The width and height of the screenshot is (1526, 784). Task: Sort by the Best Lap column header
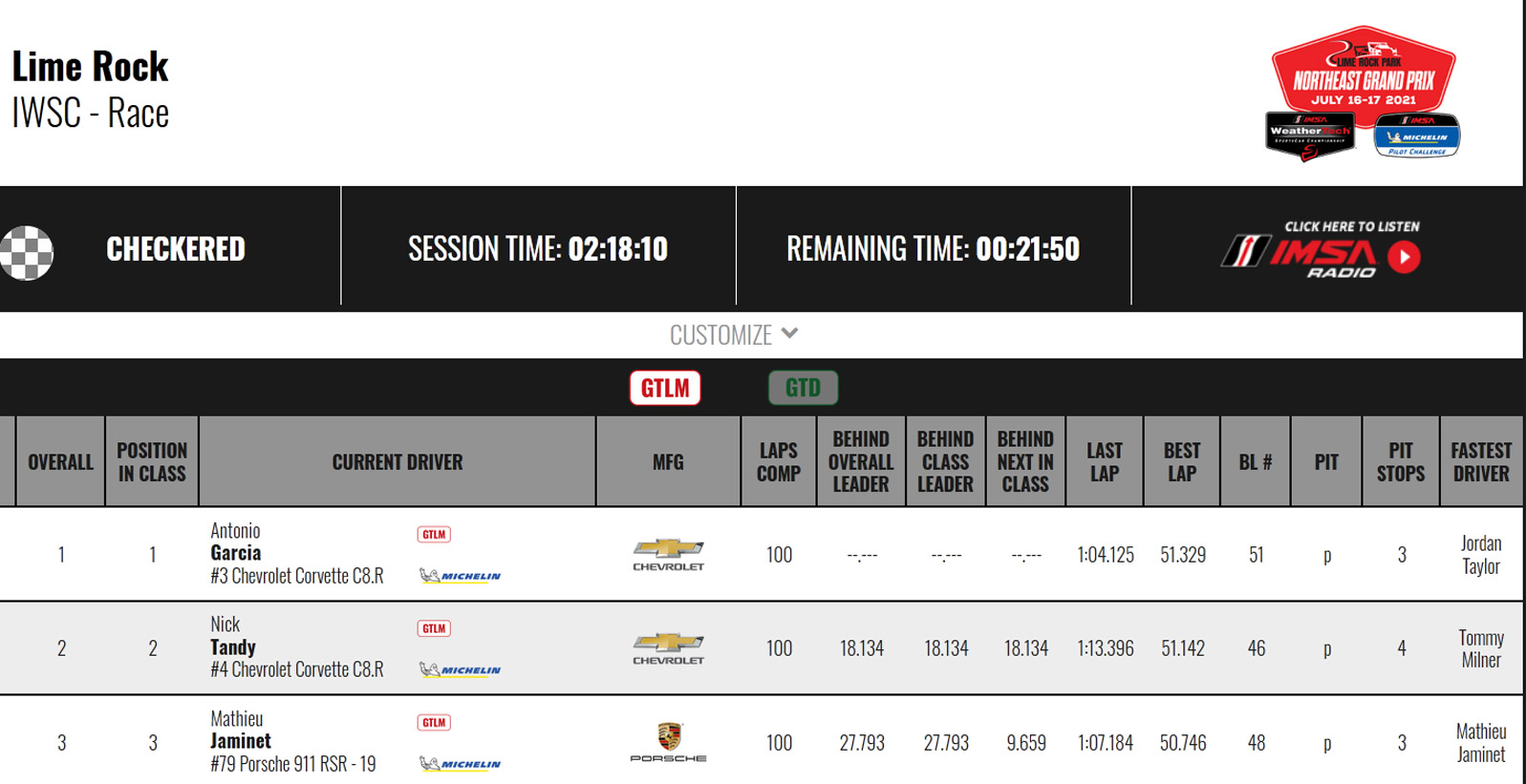pos(1181,462)
